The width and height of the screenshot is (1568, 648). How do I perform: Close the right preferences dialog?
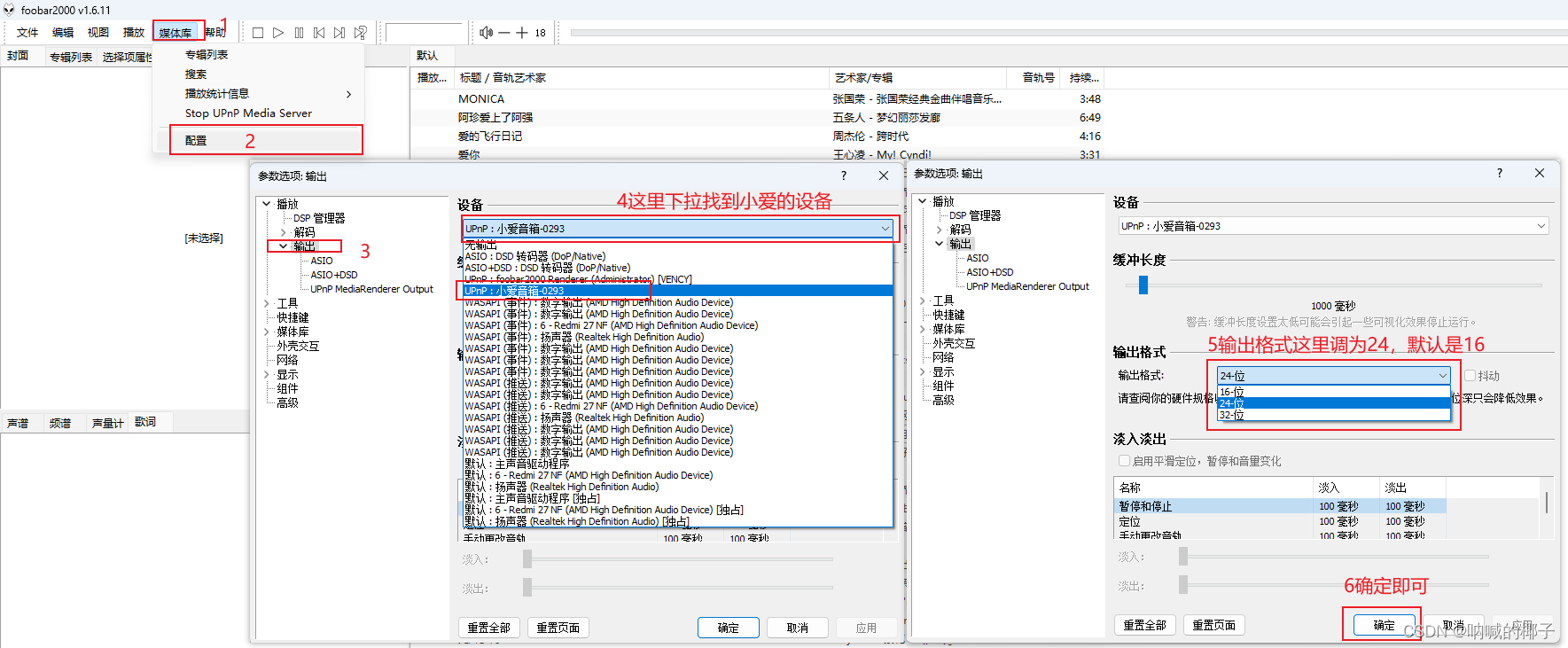(x=1540, y=173)
